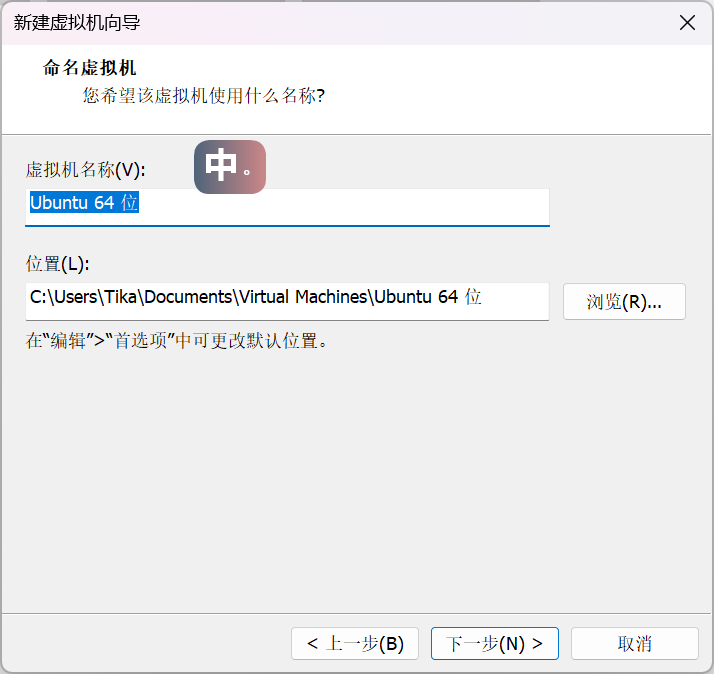Viewport: 714px width, 674px height.
Task: Open the 浏览(R)... folder browser
Action: coord(624,301)
